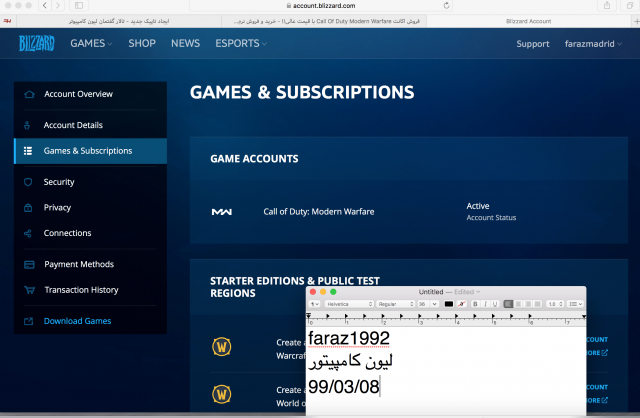Open the black text color swatch
The height and width of the screenshot is (418, 640).
[x=449, y=304]
